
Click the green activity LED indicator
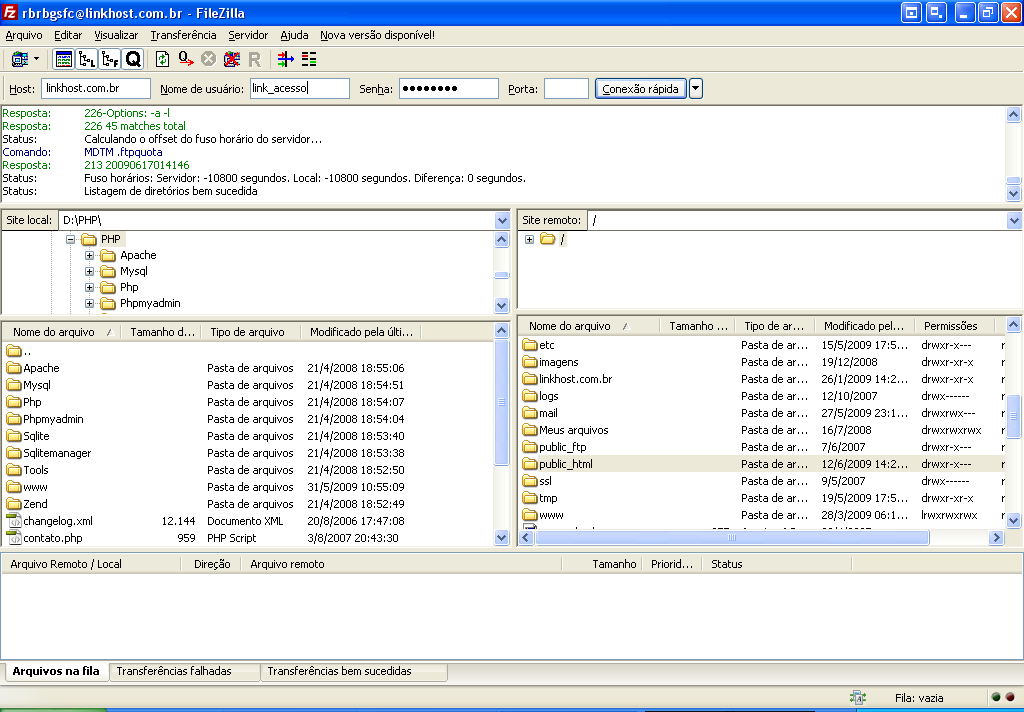(996, 697)
